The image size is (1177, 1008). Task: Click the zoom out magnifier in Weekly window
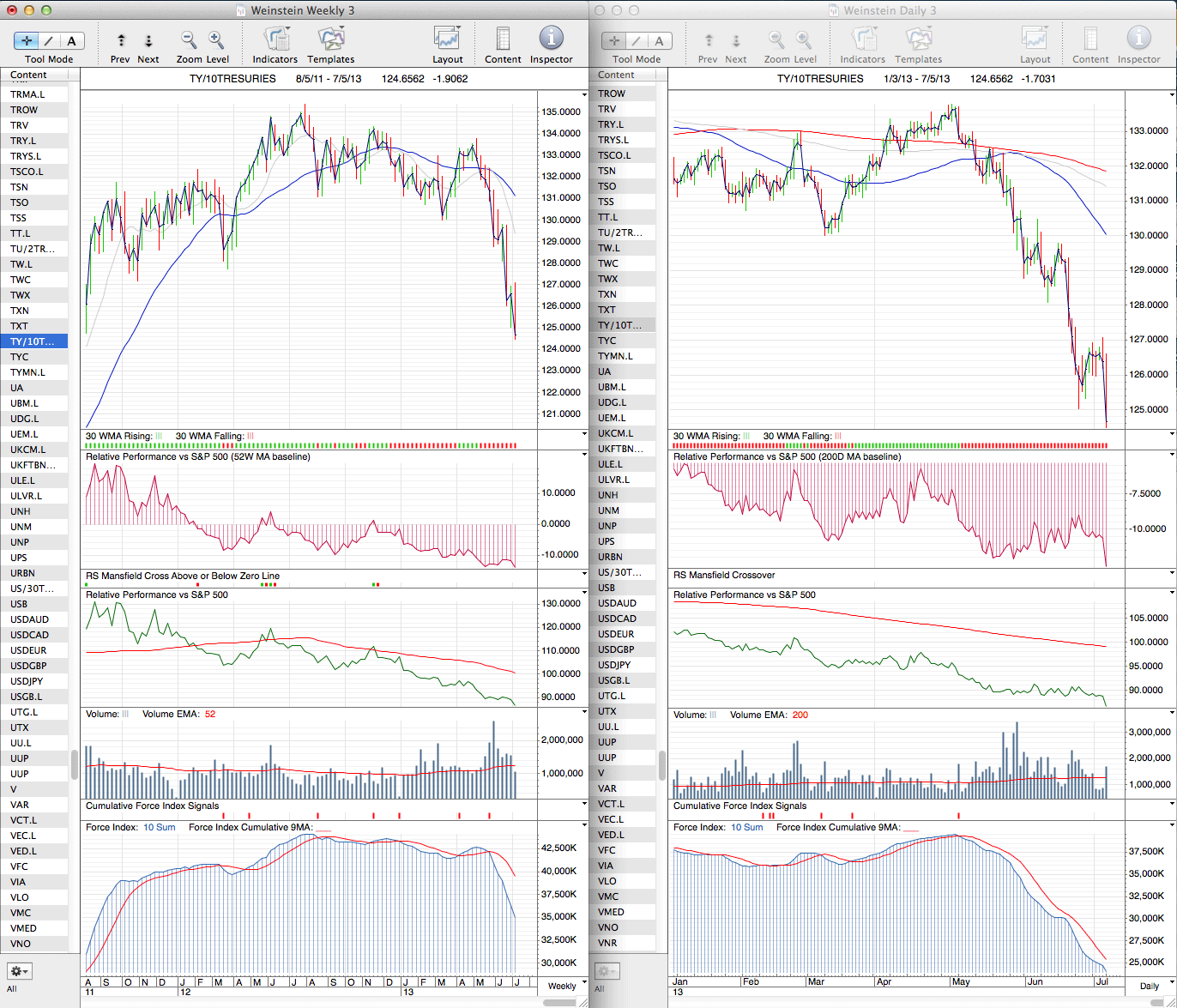click(x=189, y=40)
